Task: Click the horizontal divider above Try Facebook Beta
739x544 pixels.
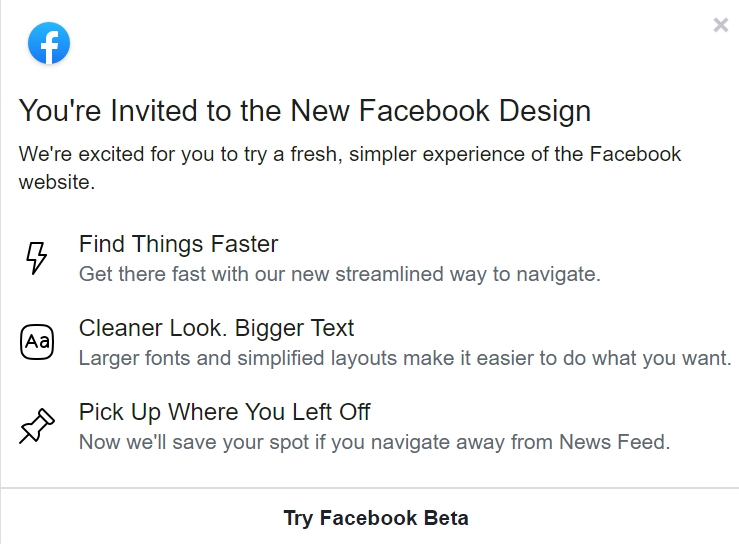Action: pos(370,488)
